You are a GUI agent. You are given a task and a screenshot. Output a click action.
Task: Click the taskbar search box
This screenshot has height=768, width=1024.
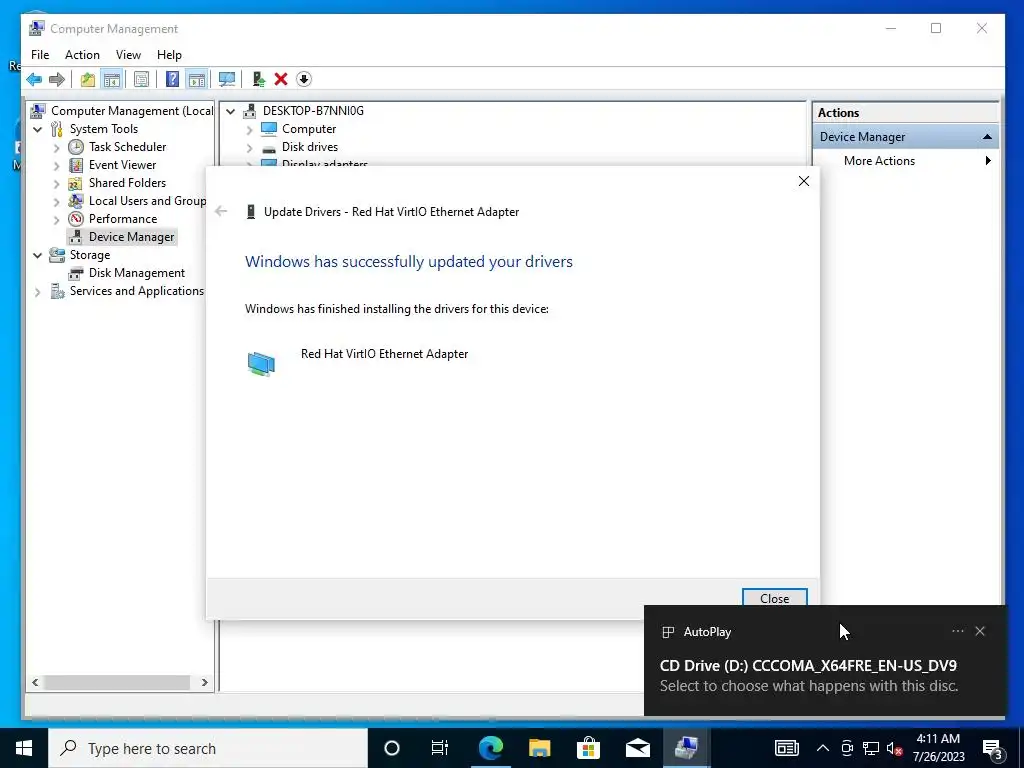(x=208, y=748)
